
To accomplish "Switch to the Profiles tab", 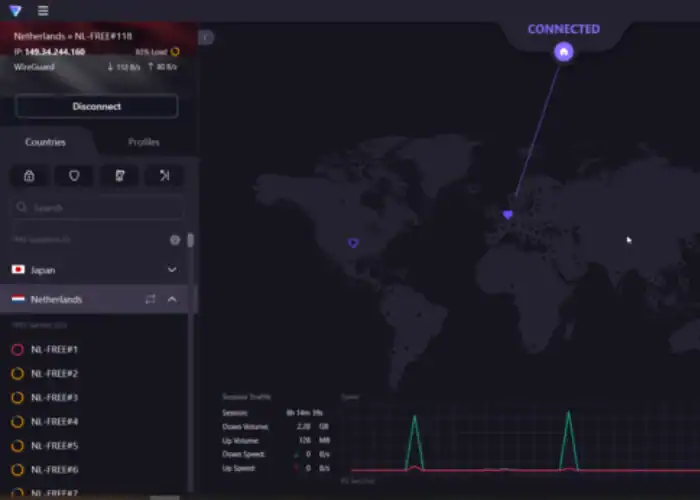I will coord(144,142).
